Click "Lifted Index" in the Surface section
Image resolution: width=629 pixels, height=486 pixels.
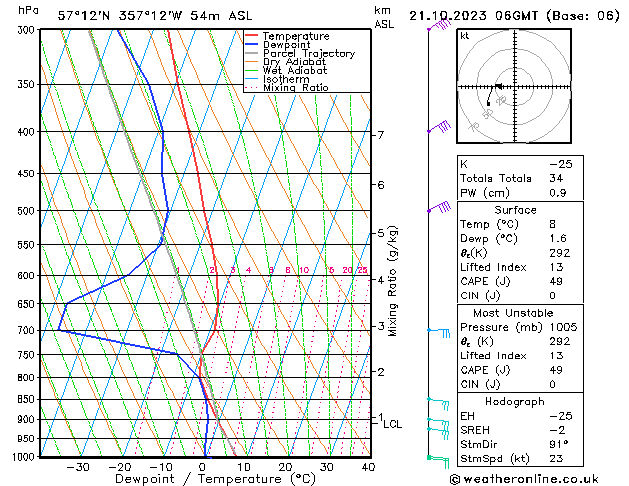click(493, 267)
